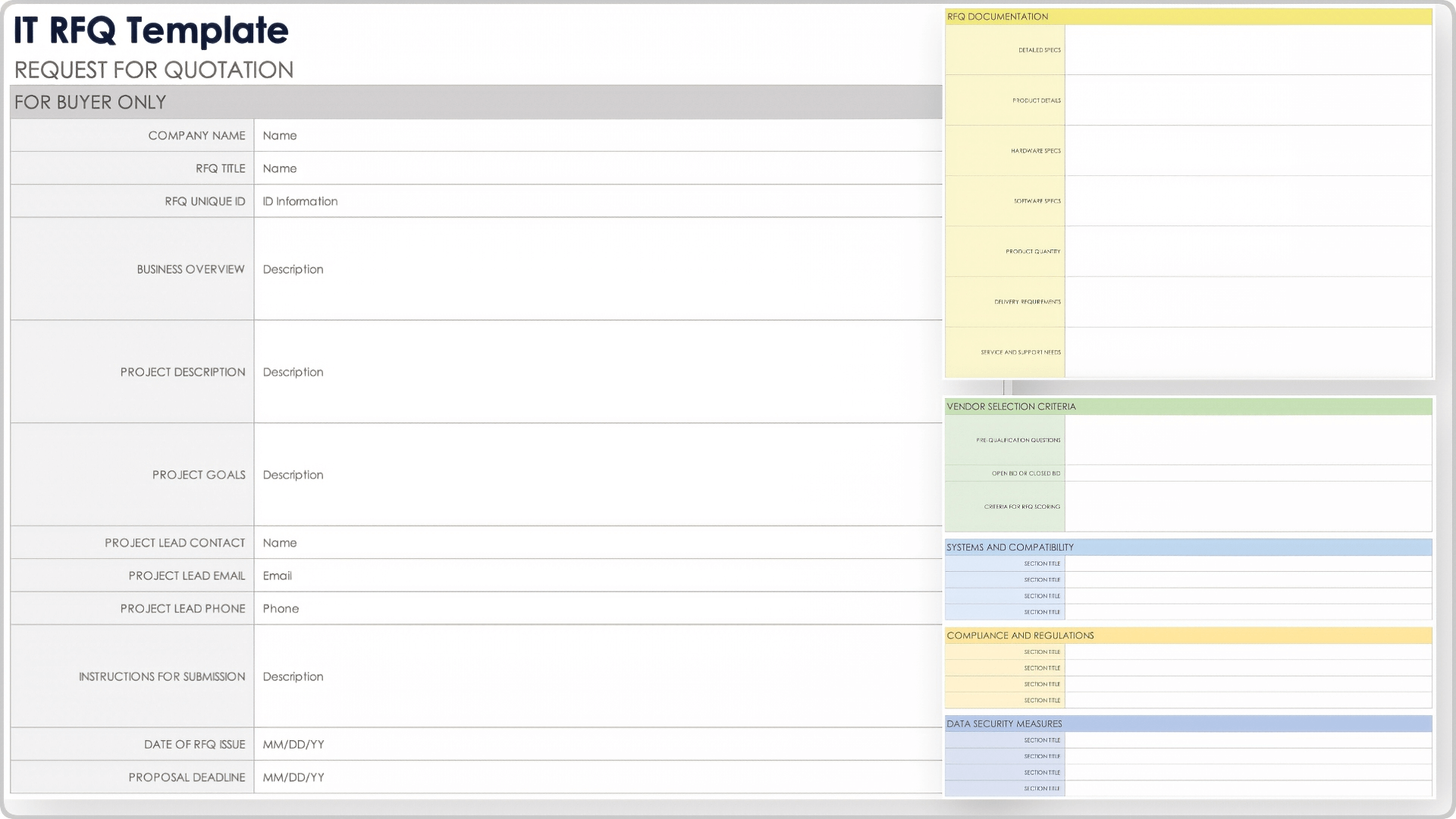Click the Project Description text area

point(598,372)
